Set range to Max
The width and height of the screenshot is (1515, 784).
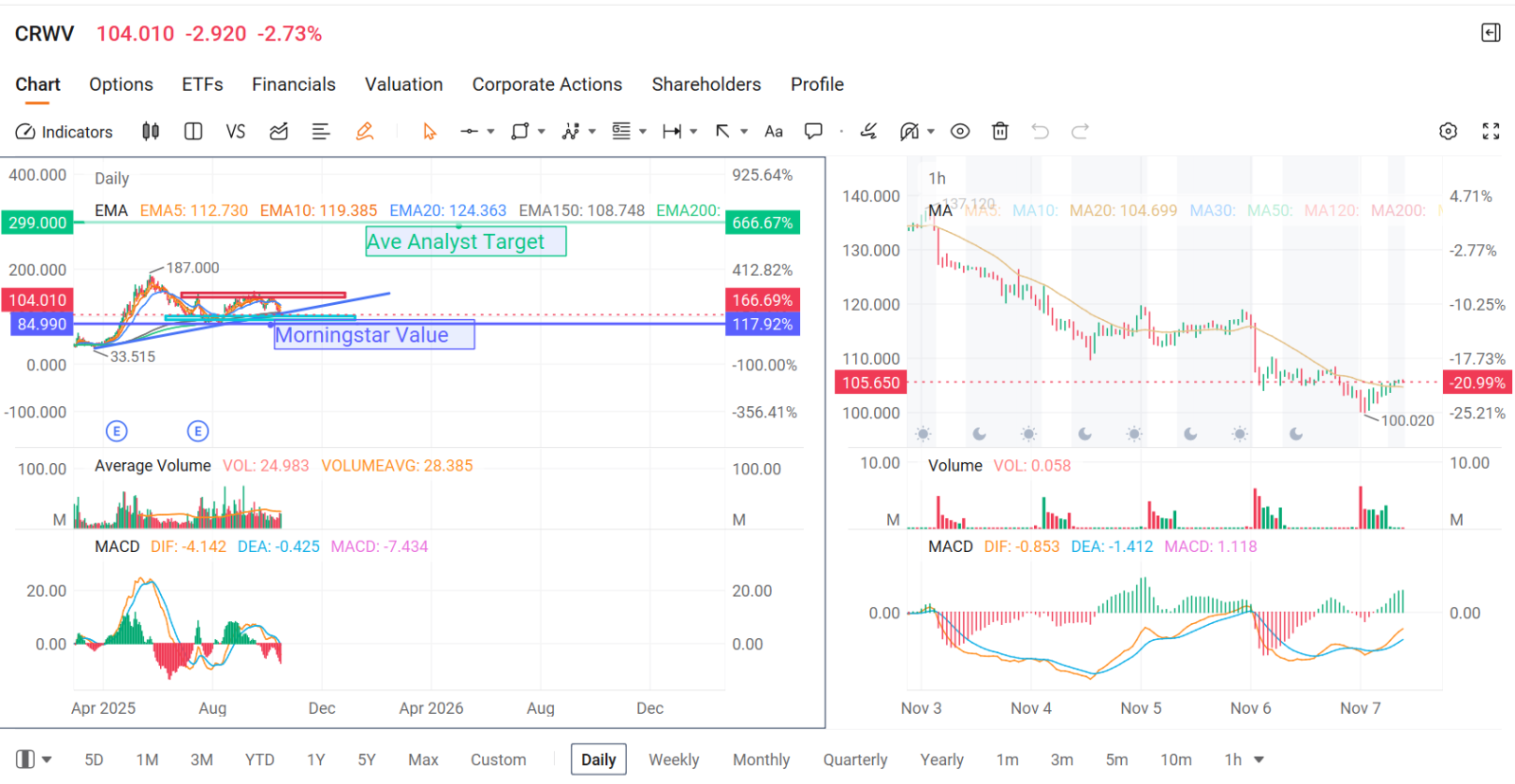pyautogui.click(x=423, y=759)
